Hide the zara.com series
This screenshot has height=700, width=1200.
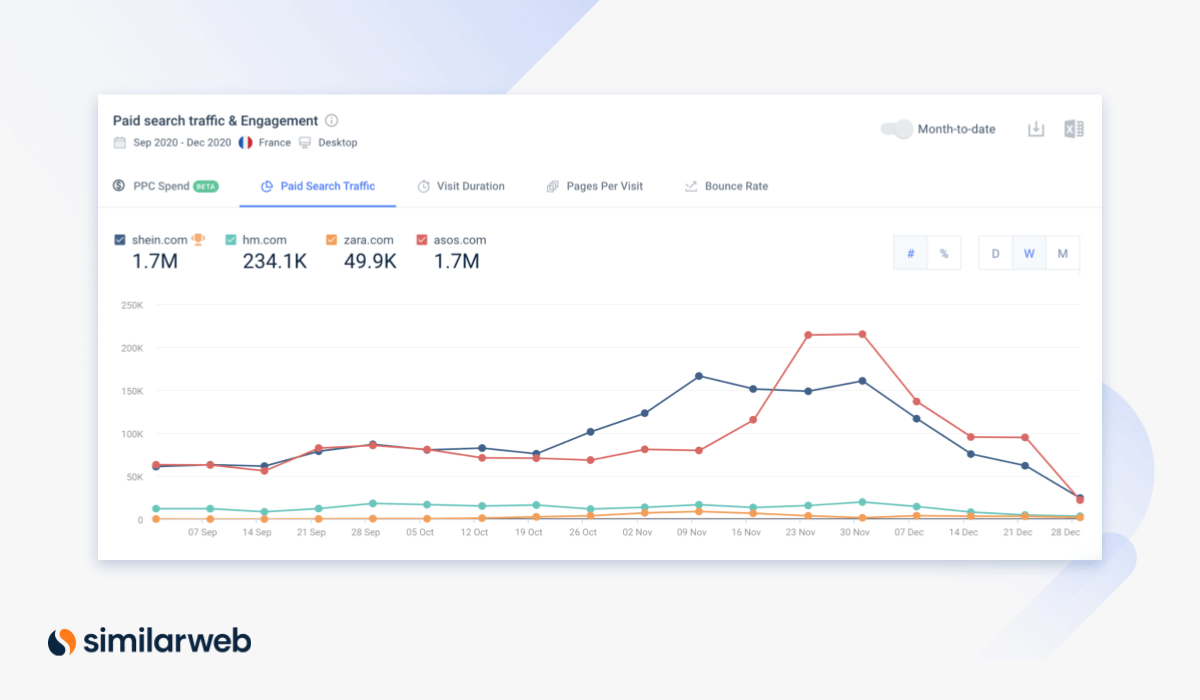pyautogui.click(x=332, y=240)
